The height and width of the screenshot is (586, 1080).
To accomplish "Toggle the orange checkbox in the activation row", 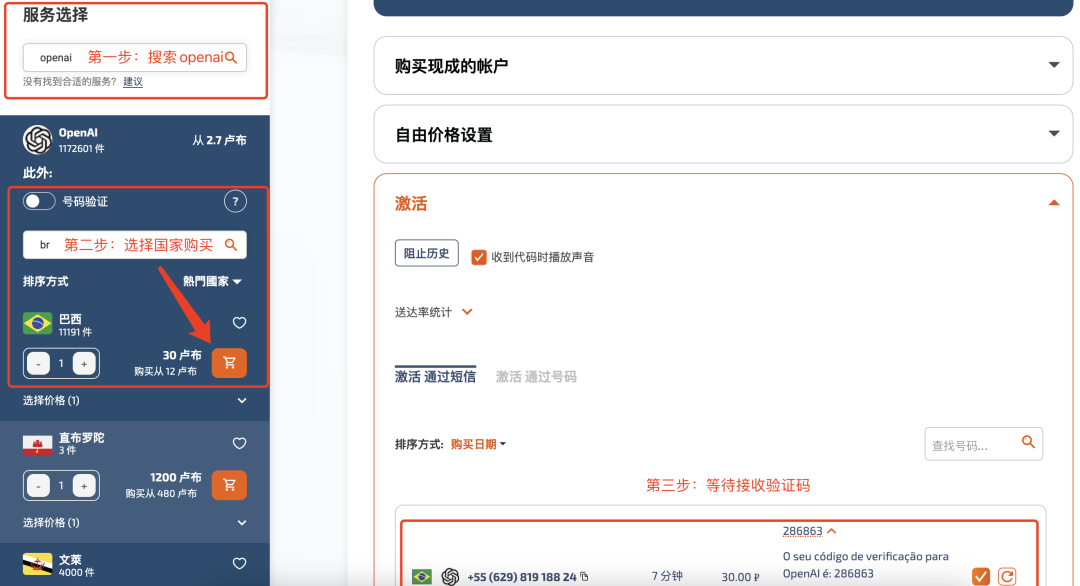I will click(980, 576).
